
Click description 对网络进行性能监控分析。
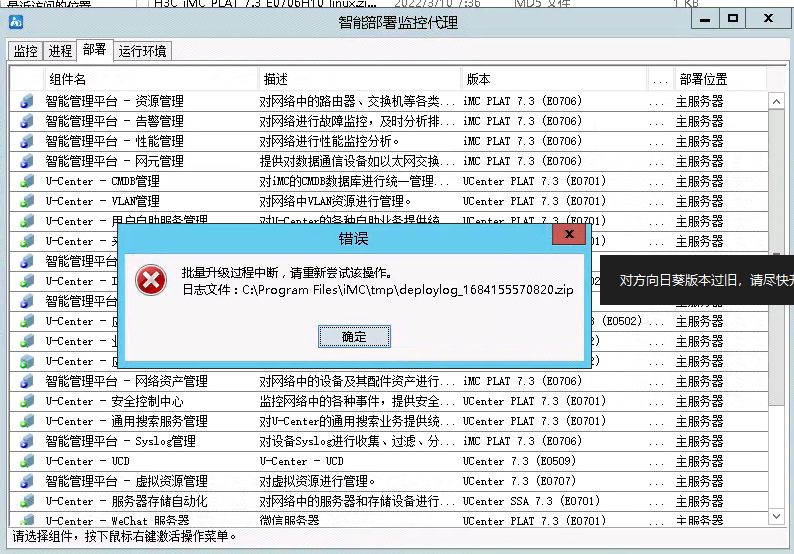[330, 141]
